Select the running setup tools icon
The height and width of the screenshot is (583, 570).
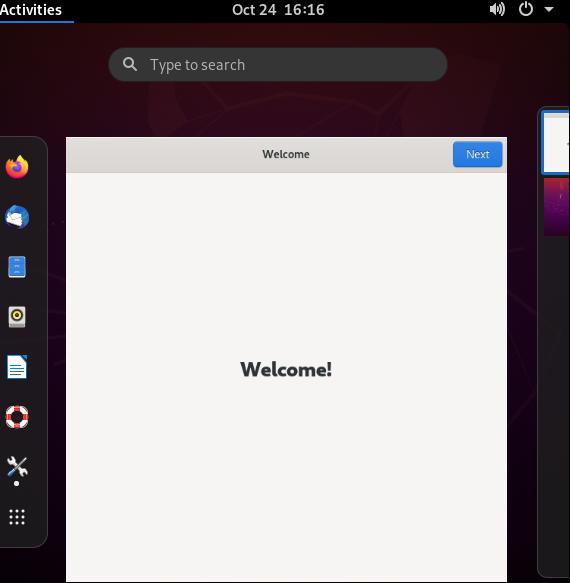17,467
